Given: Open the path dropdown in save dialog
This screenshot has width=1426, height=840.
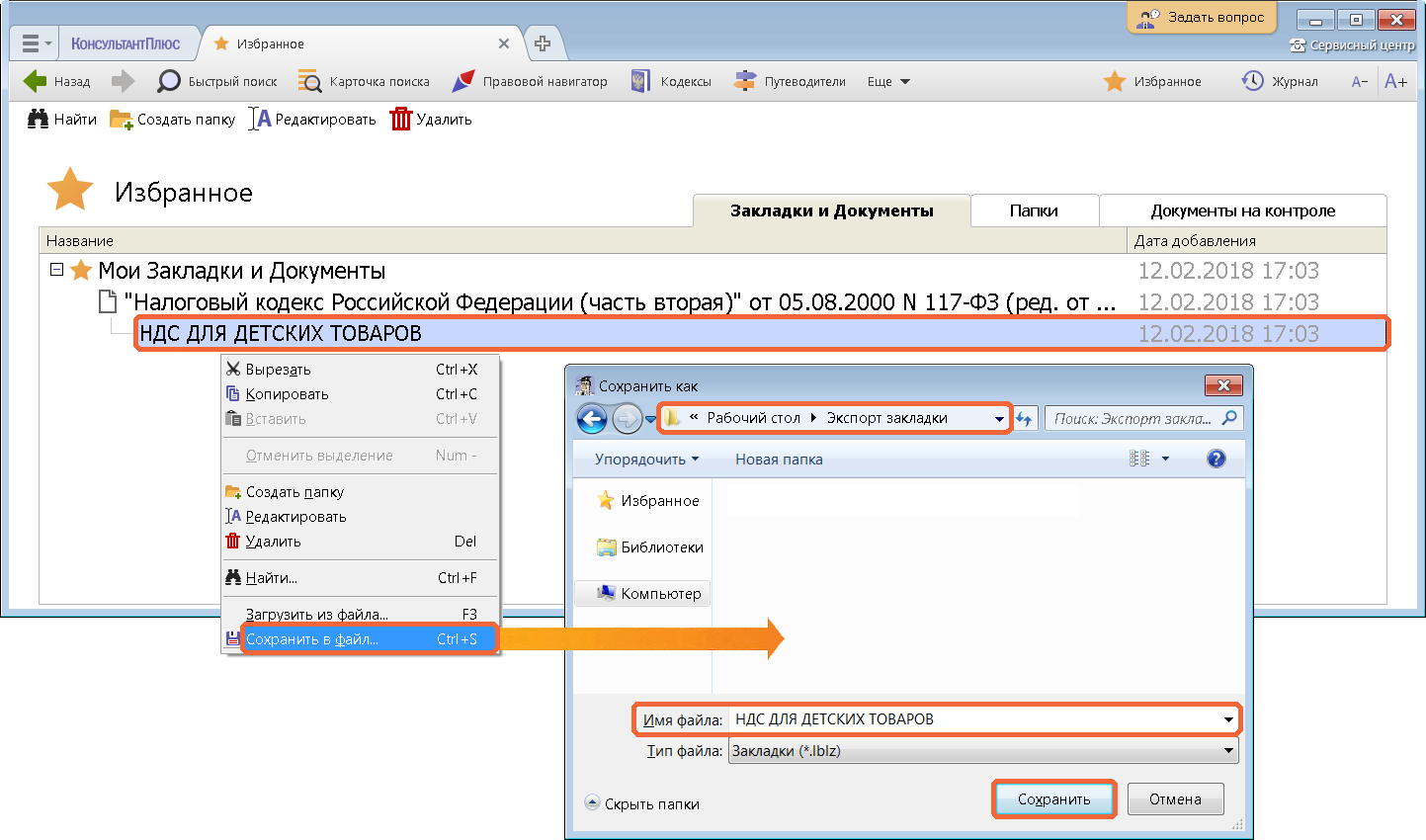Looking at the screenshot, I should click(999, 419).
